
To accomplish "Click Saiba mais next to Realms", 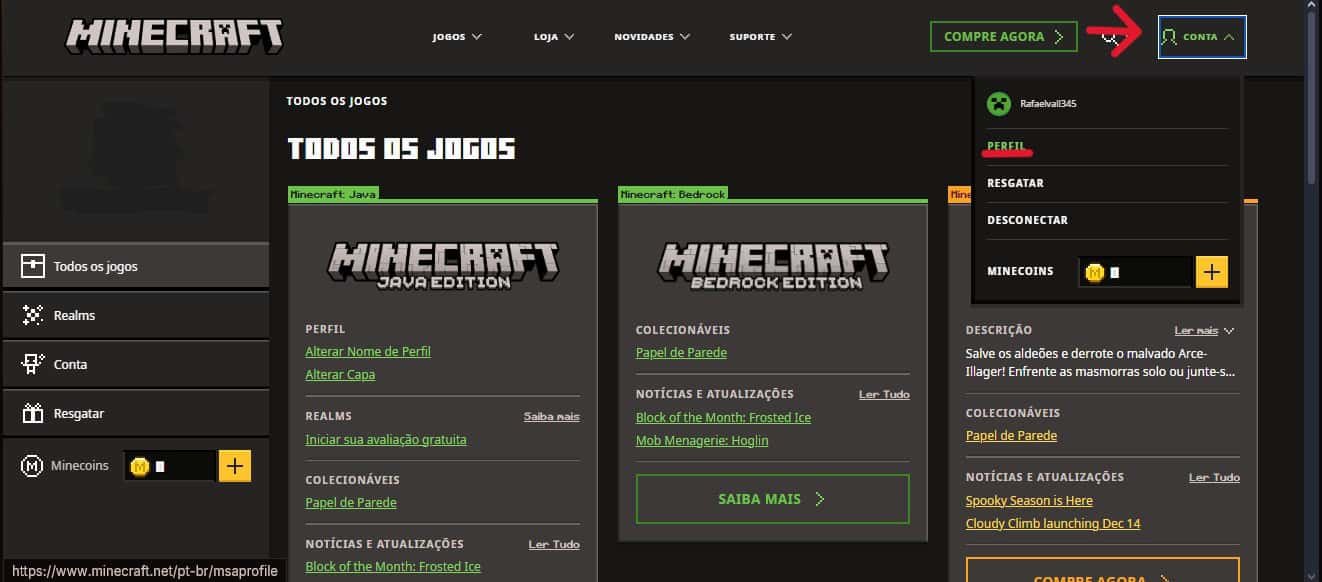I will point(552,416).
